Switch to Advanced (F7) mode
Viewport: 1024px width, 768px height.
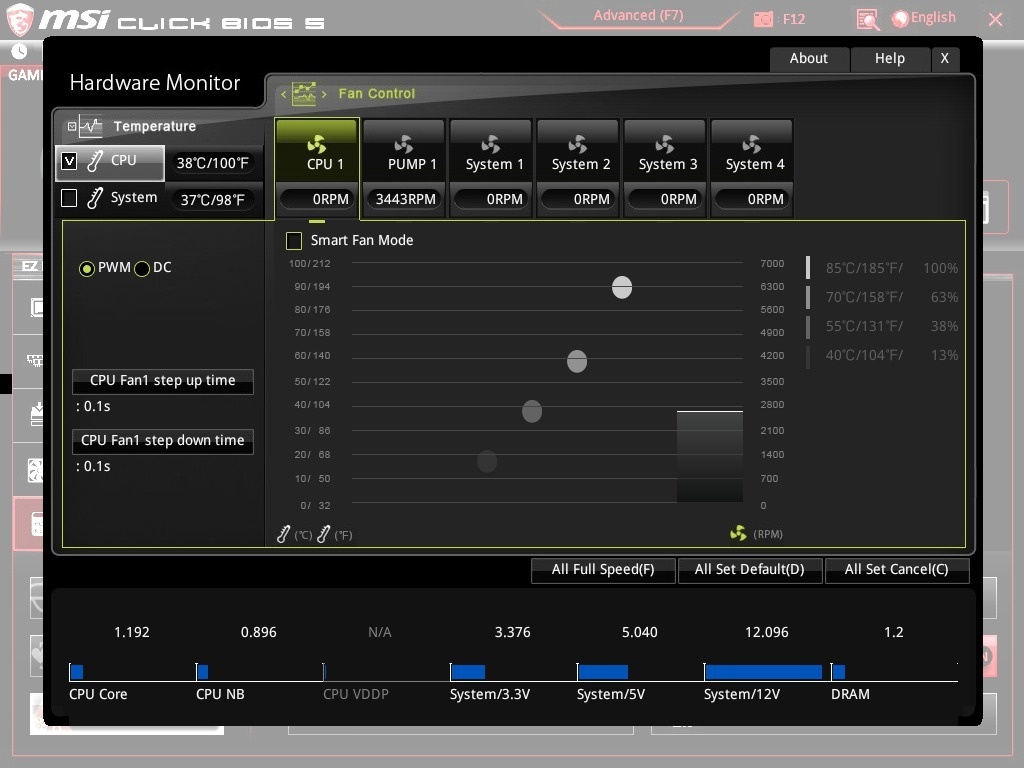point(638,16)
